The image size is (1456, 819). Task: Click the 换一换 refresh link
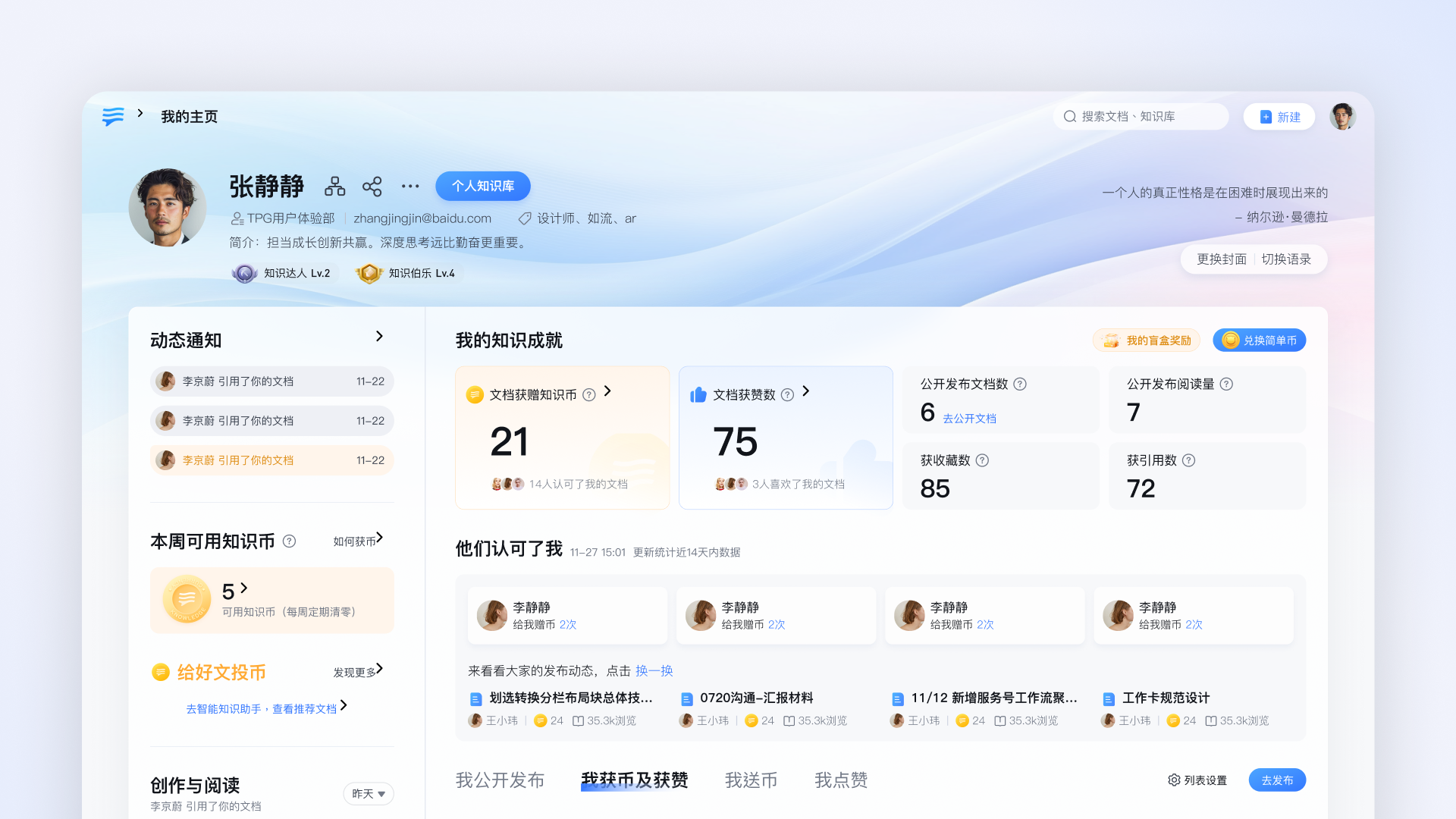(654, 671)
